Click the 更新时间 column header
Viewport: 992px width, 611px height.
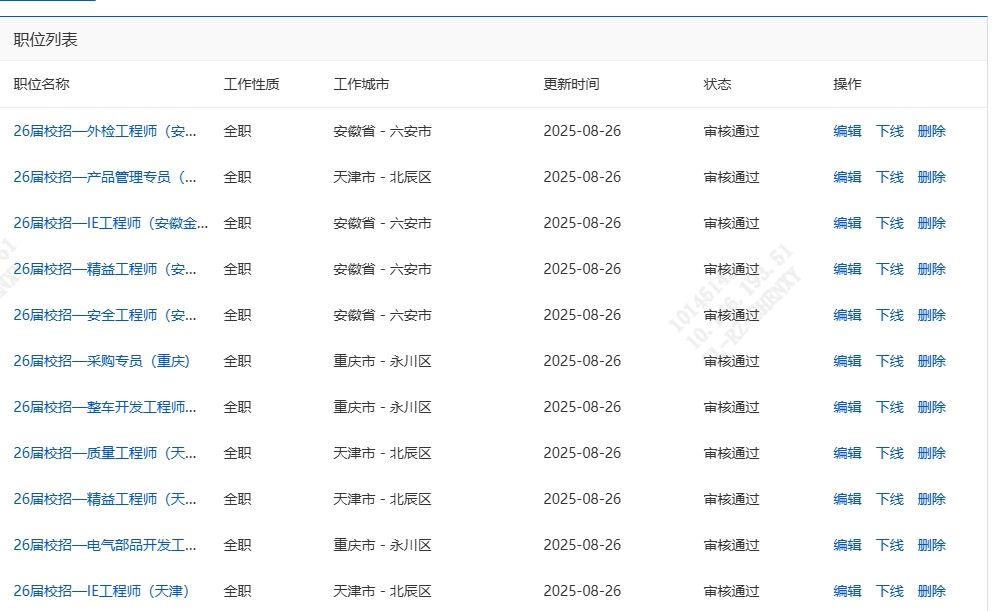pos(571,84)
